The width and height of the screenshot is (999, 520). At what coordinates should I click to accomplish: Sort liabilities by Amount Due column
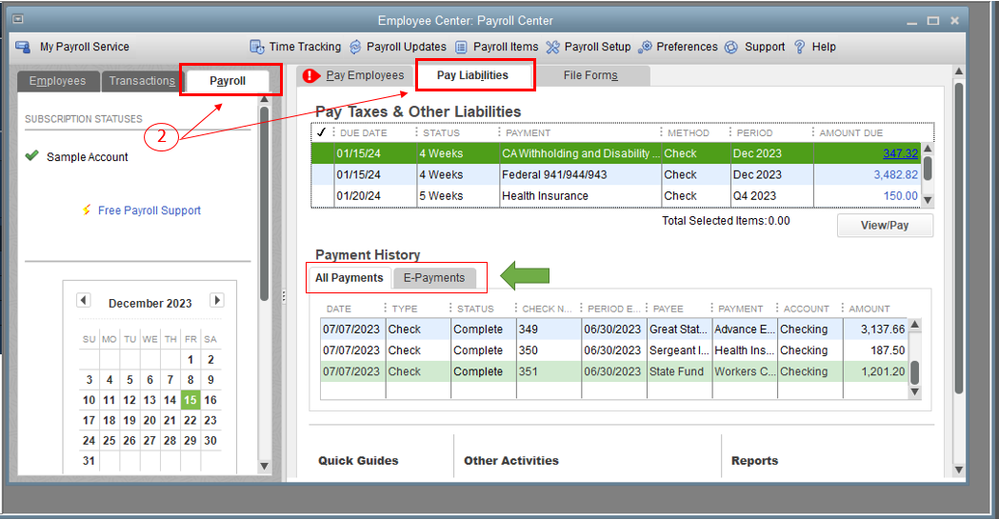point(851,133)
